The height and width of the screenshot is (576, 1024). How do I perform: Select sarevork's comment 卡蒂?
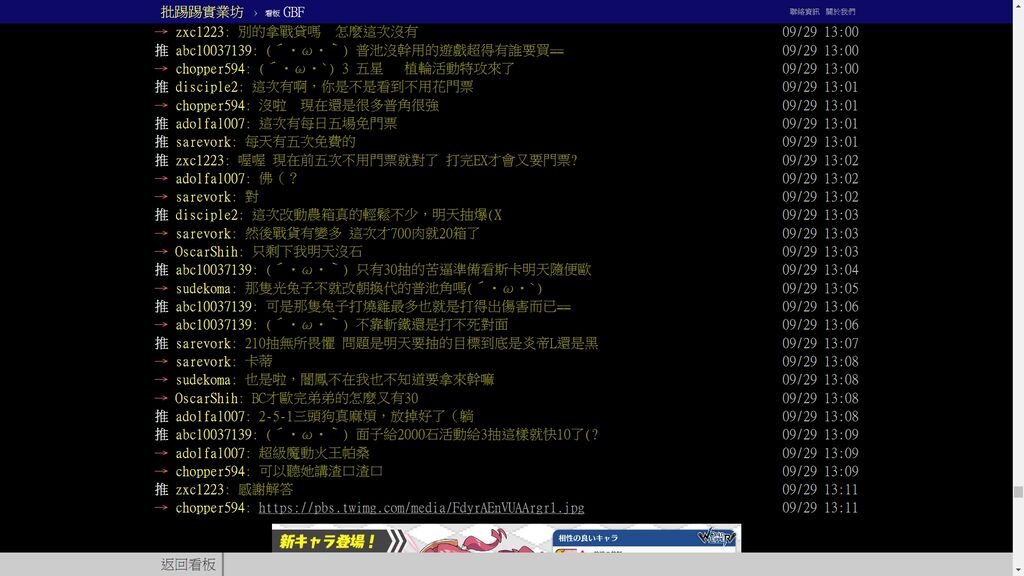click(259, 361)
